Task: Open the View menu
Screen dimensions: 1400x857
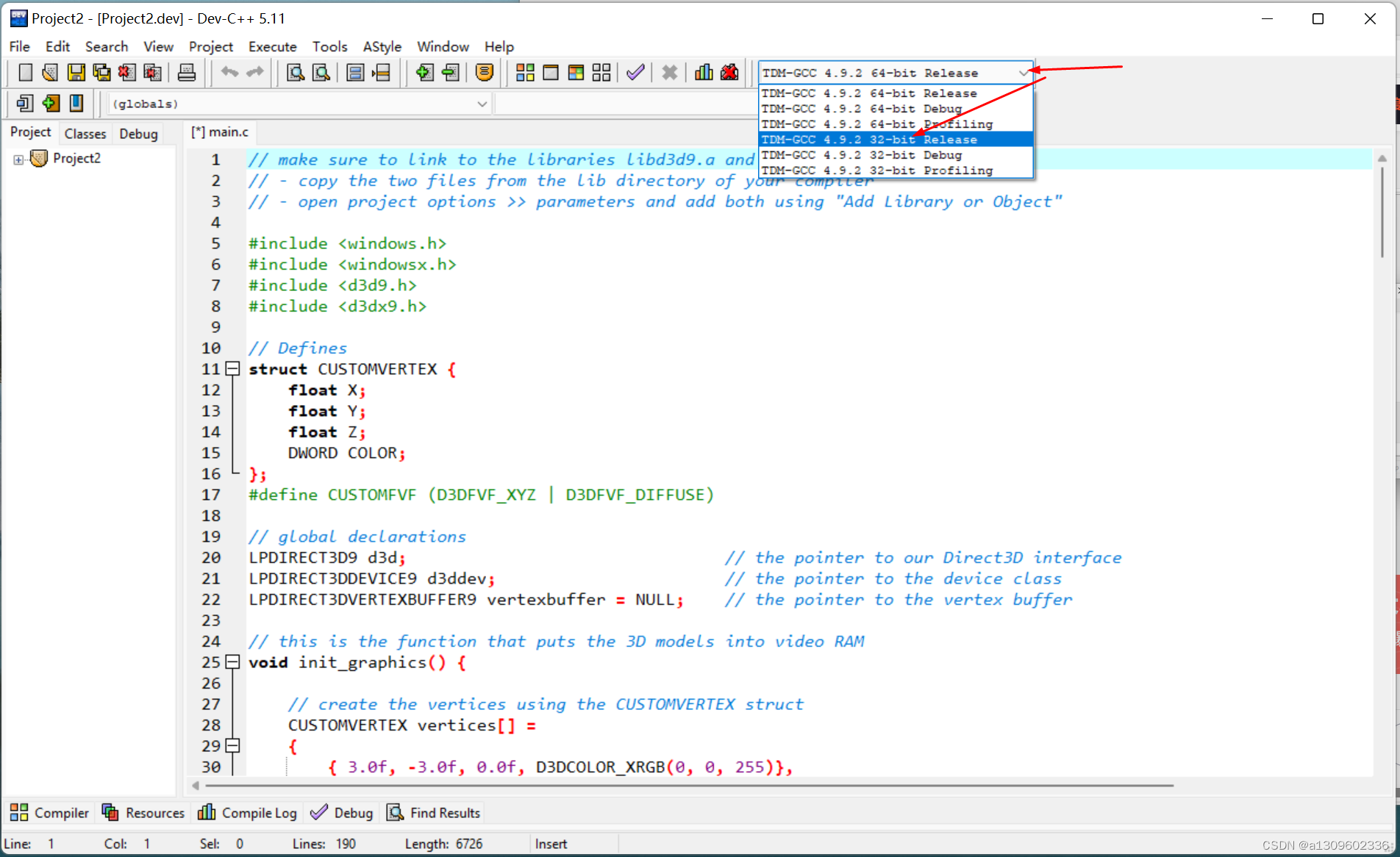Action: pyautogui.click(x=158, y=46)
